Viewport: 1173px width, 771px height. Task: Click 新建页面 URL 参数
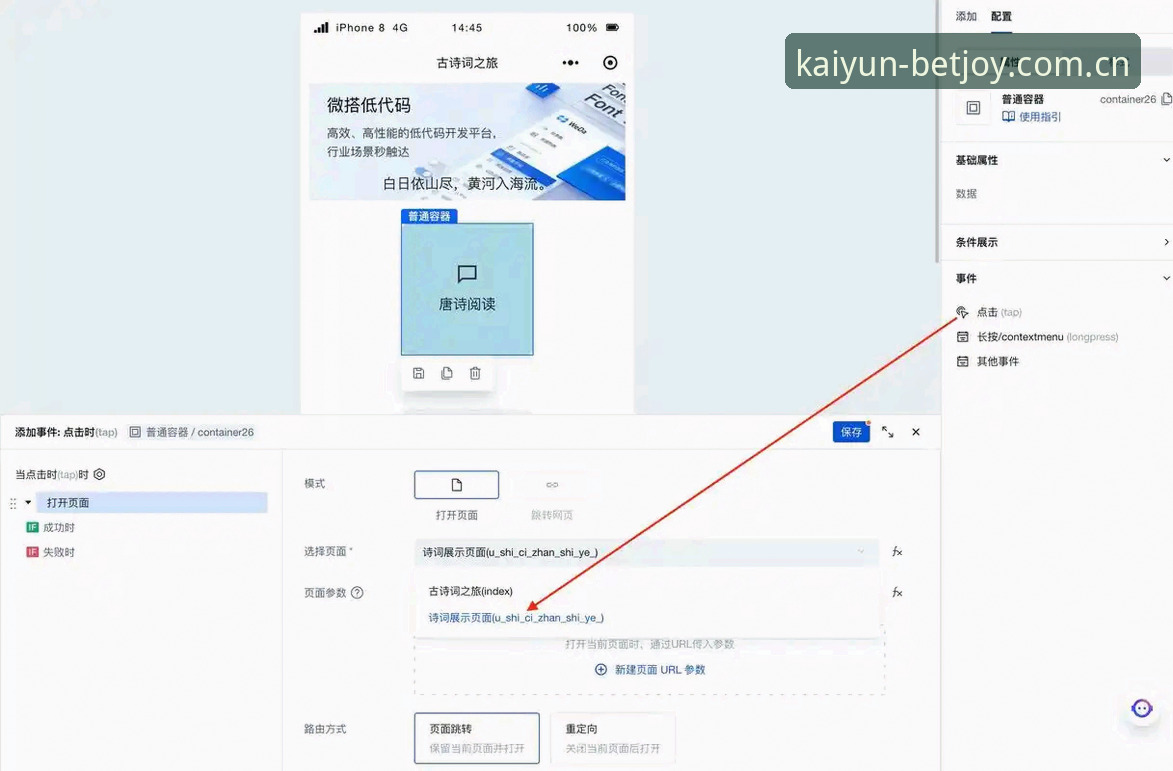pos(650,669)
